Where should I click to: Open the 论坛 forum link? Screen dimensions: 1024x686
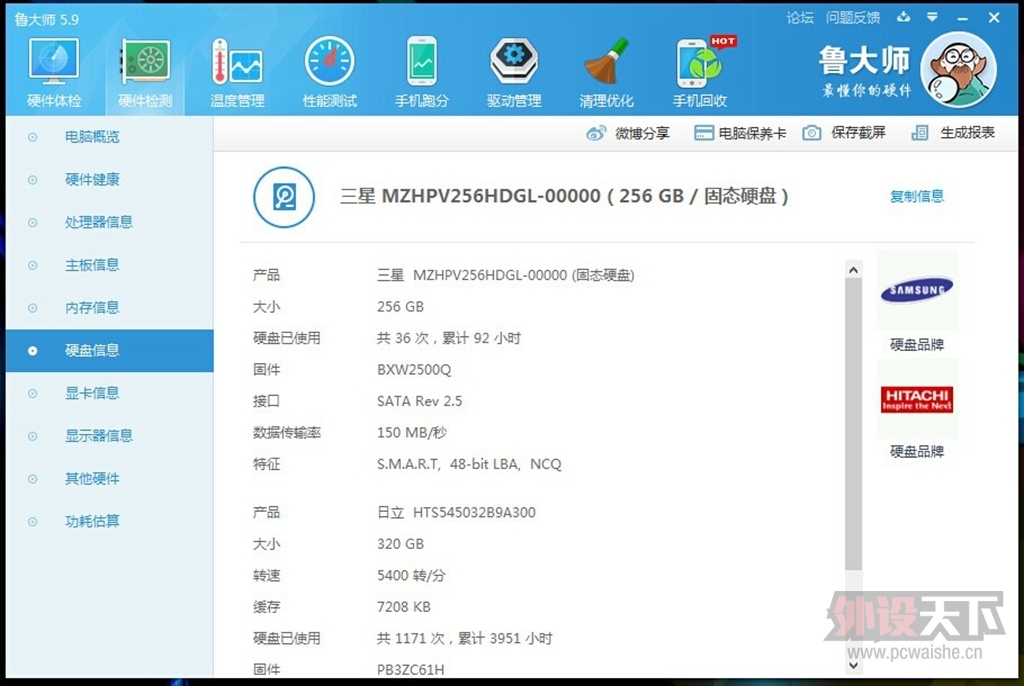click(800, 17)
